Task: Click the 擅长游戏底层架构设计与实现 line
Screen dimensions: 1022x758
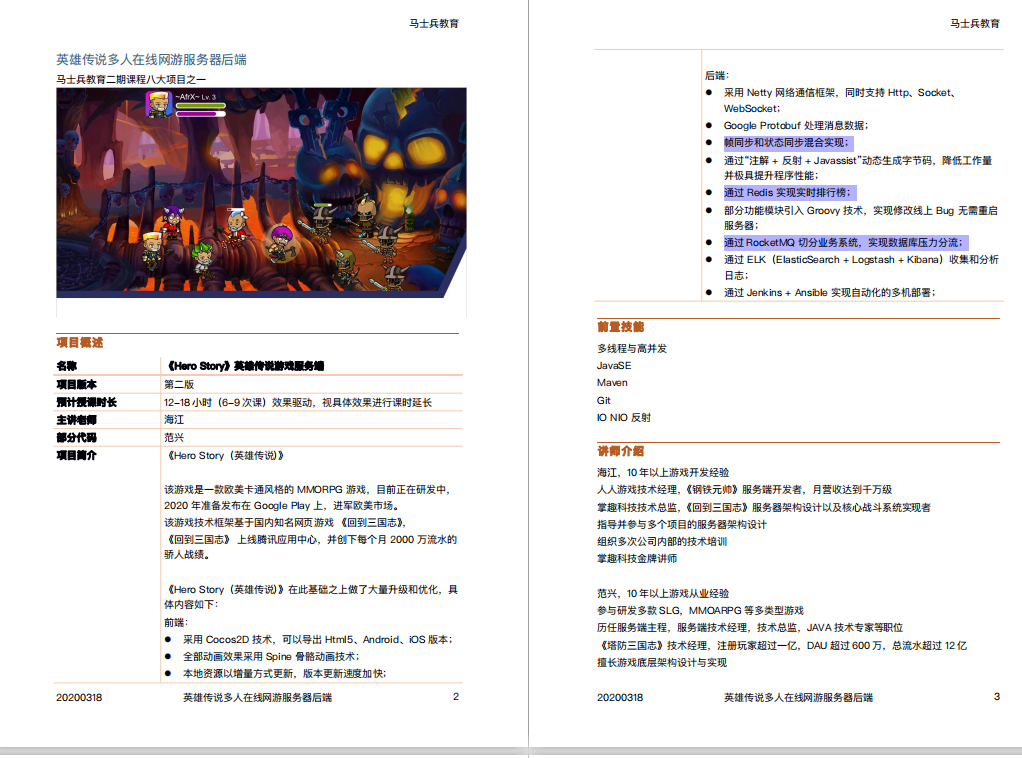Action: pyautogui.click(x=662, y=663)
